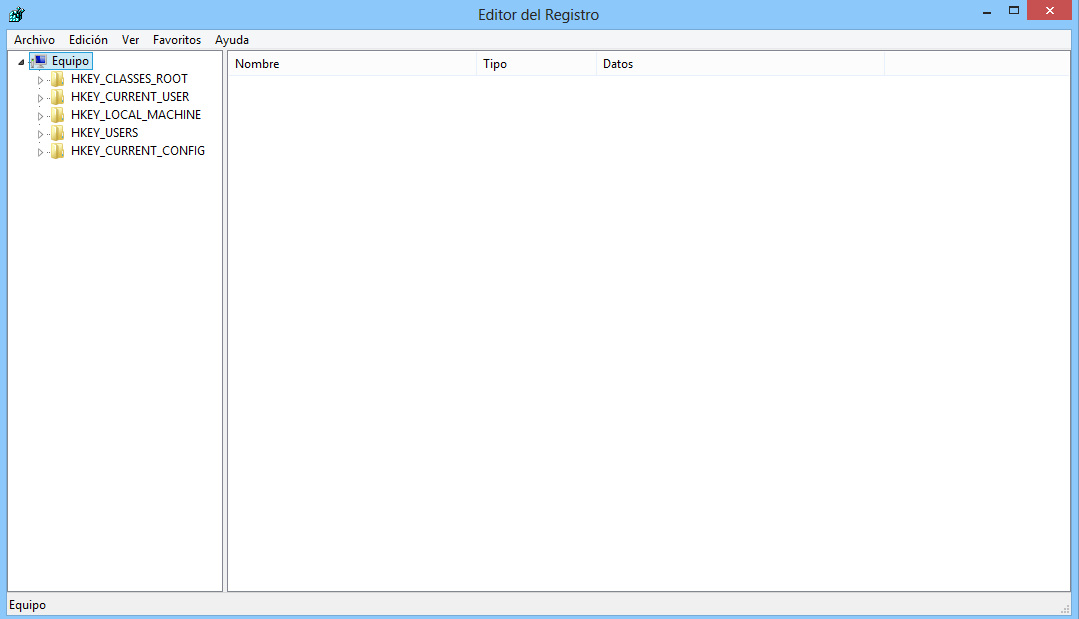This screenshot has height=619, width=1079.
Task: Maximize the Editor del Registro window
Action: click(x=1014, y=10)
